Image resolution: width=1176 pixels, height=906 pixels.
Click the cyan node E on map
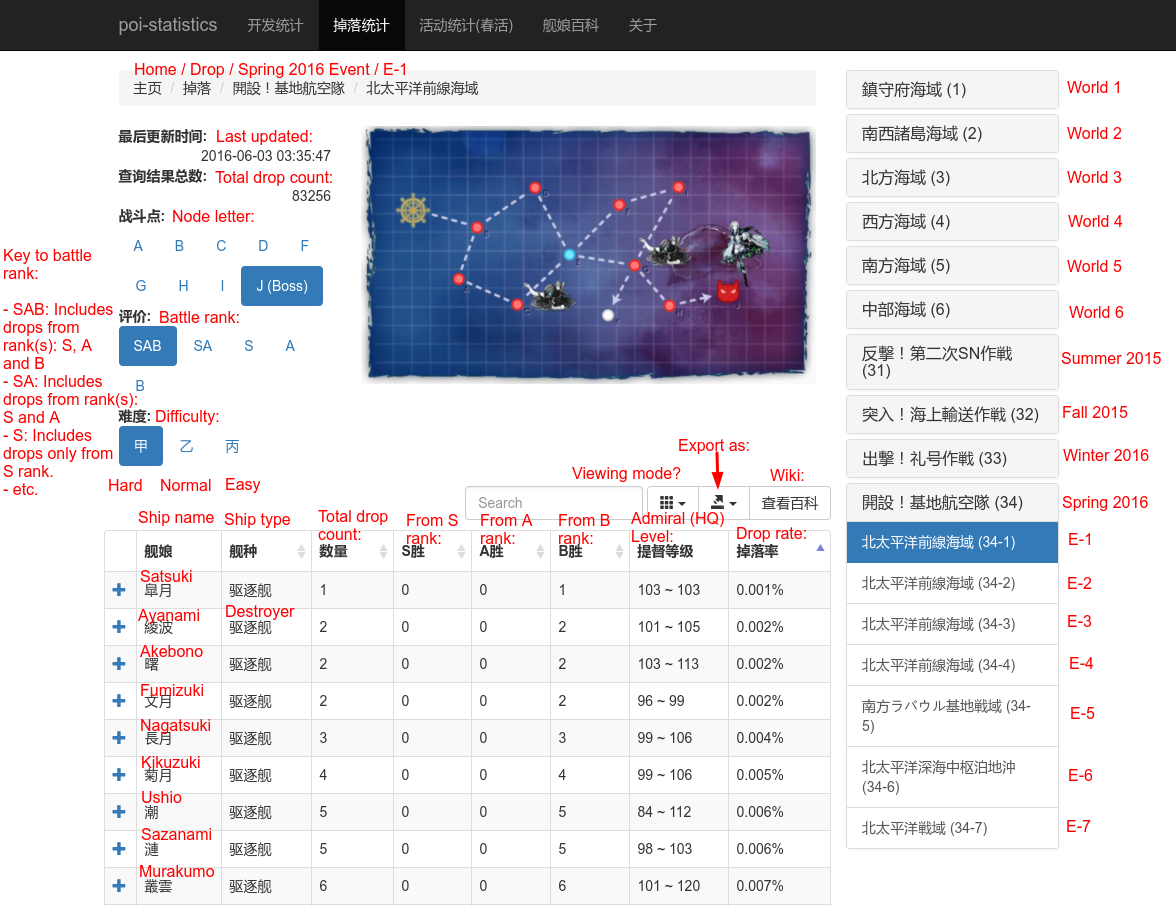click(569, 254)
